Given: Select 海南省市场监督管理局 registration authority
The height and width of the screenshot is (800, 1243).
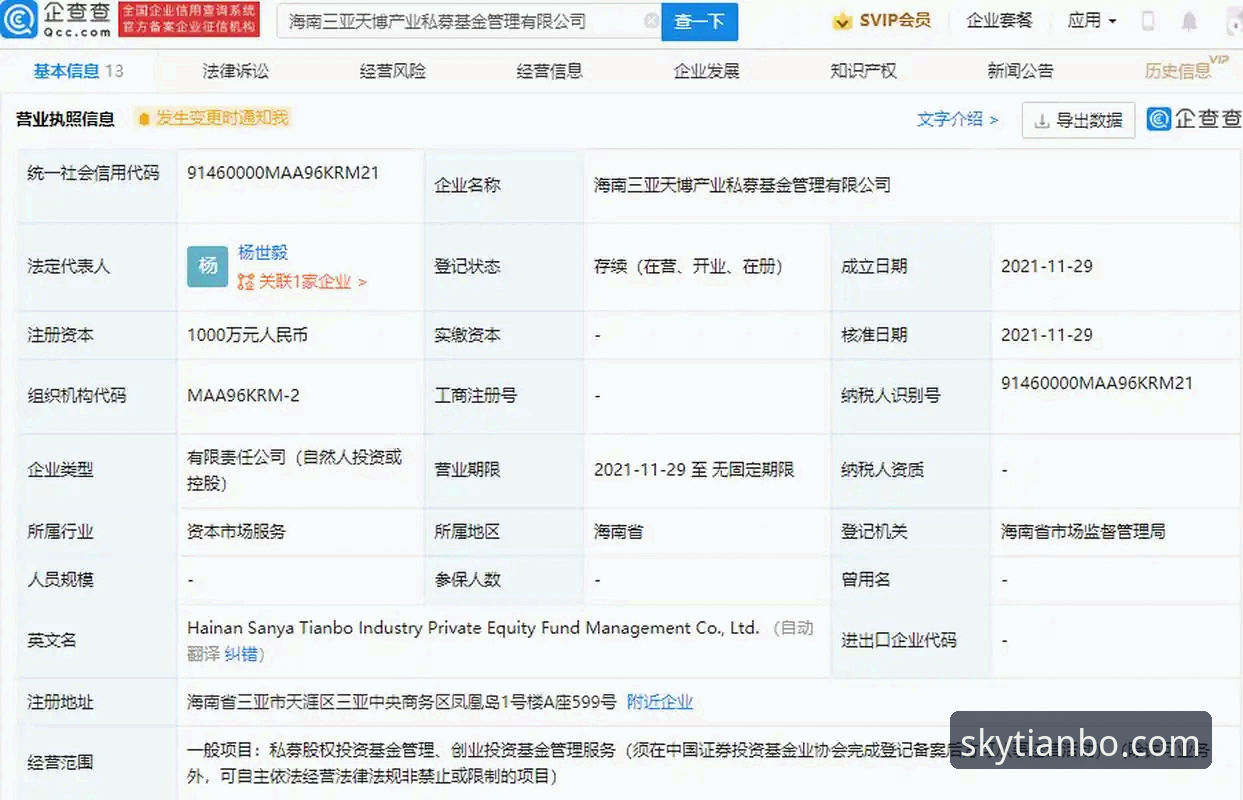Looking at the screenshot, I should point(1083,532).
